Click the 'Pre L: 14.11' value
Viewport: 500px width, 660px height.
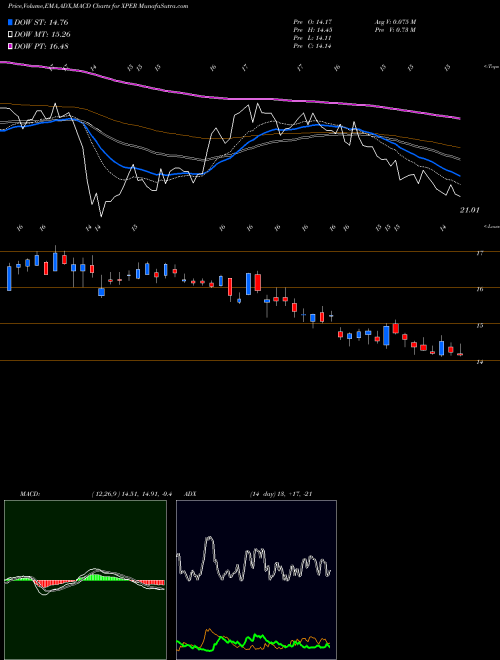click(x=312, y=38)
